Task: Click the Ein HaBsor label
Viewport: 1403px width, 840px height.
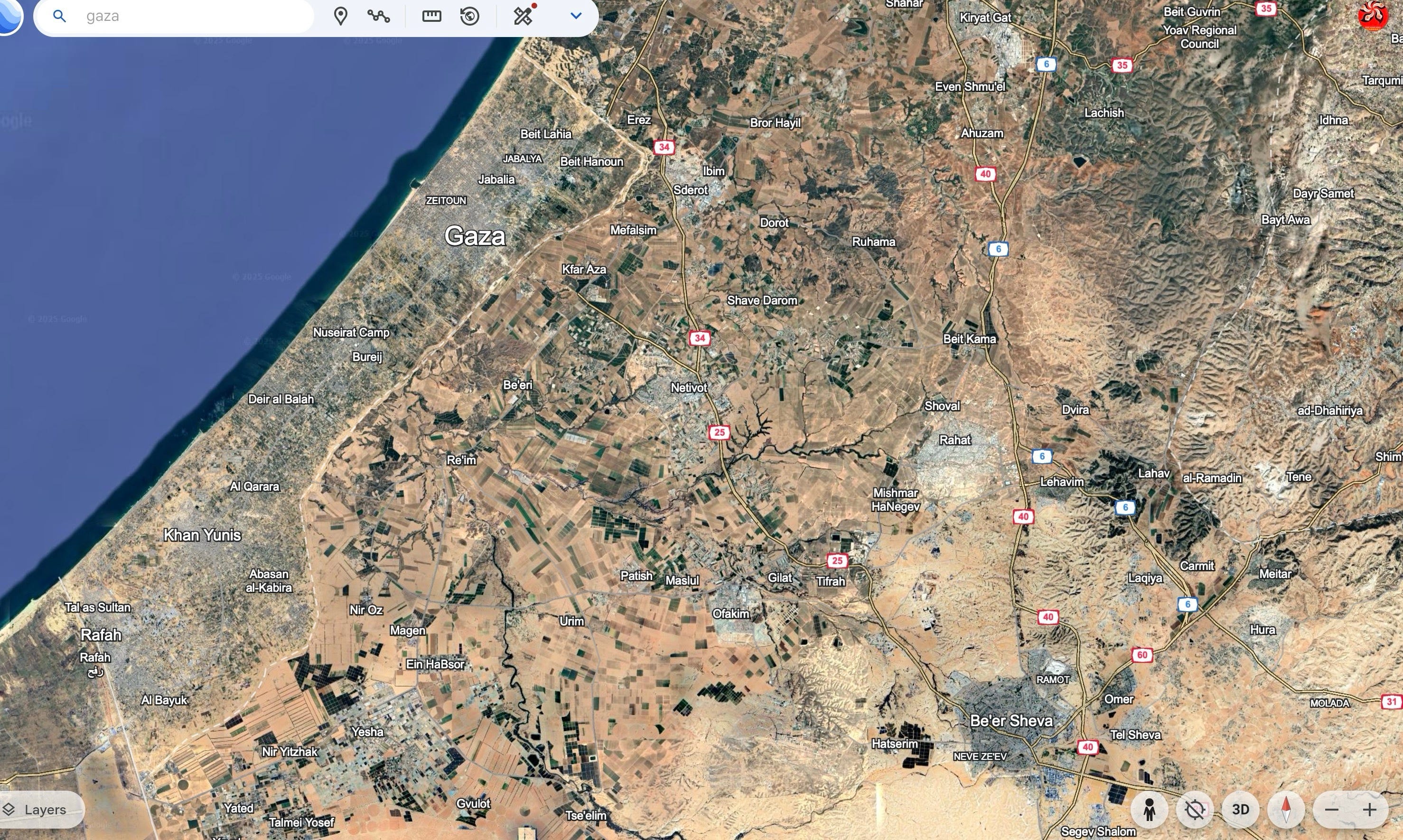Action: click(x=435, y=664)
